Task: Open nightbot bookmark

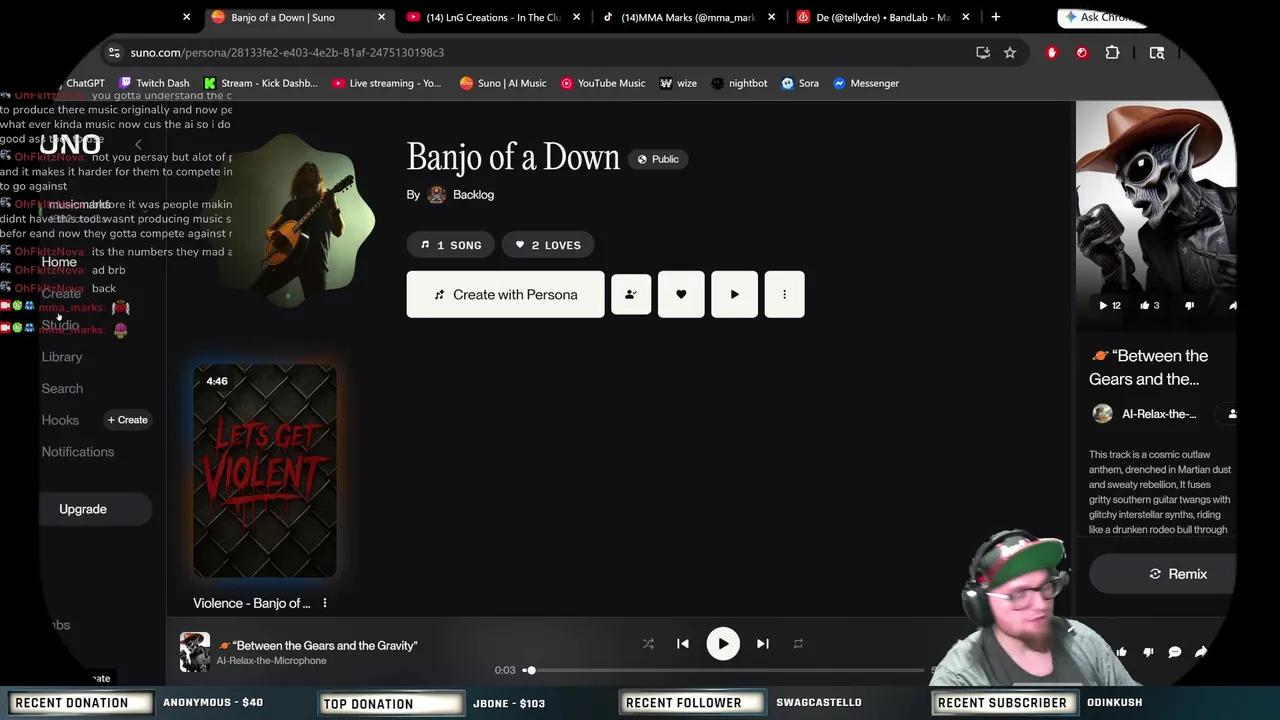Action: pyautogui.click(x=739, y=84)
